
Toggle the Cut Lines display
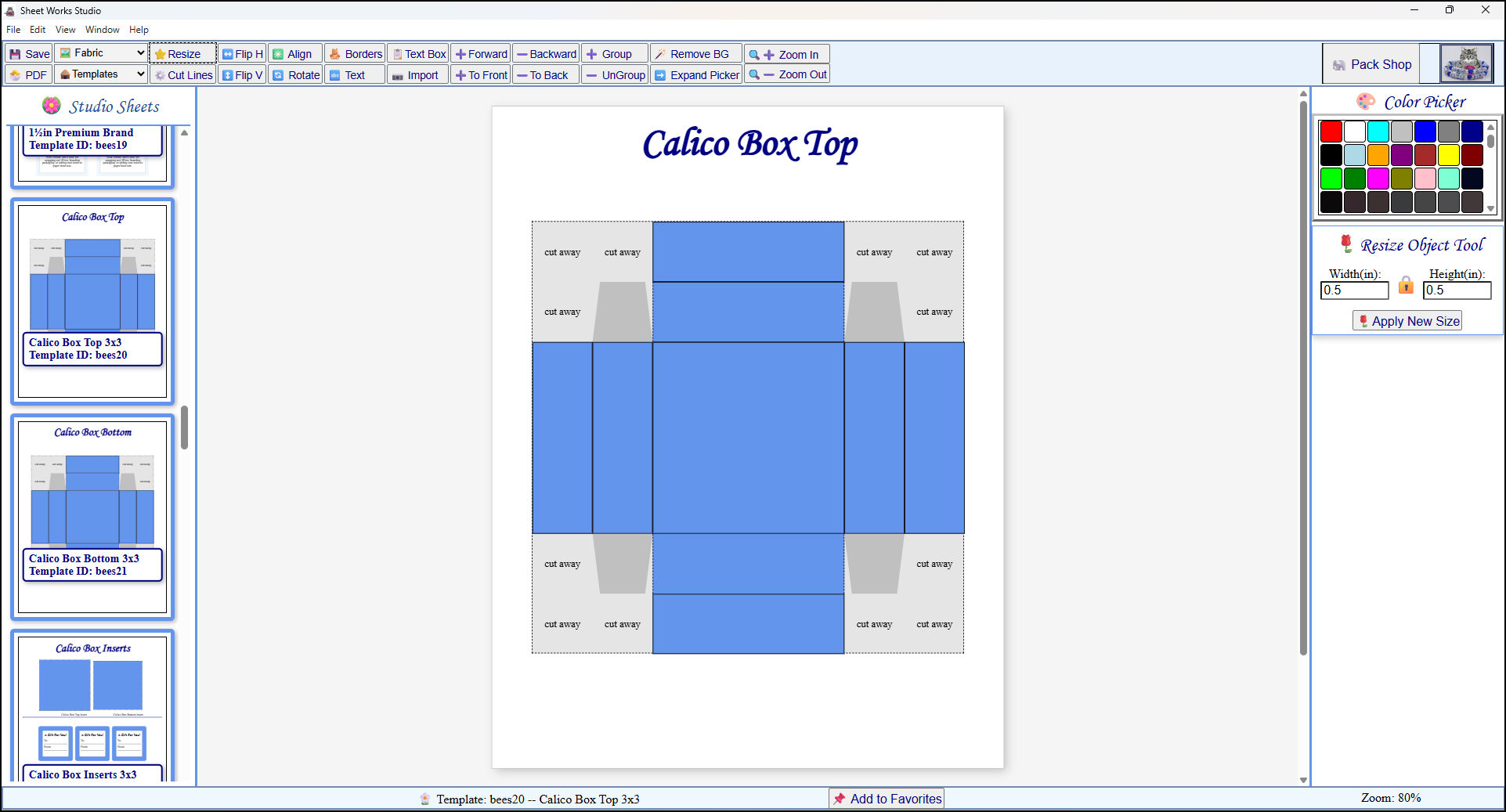click(x=182, y=74)
